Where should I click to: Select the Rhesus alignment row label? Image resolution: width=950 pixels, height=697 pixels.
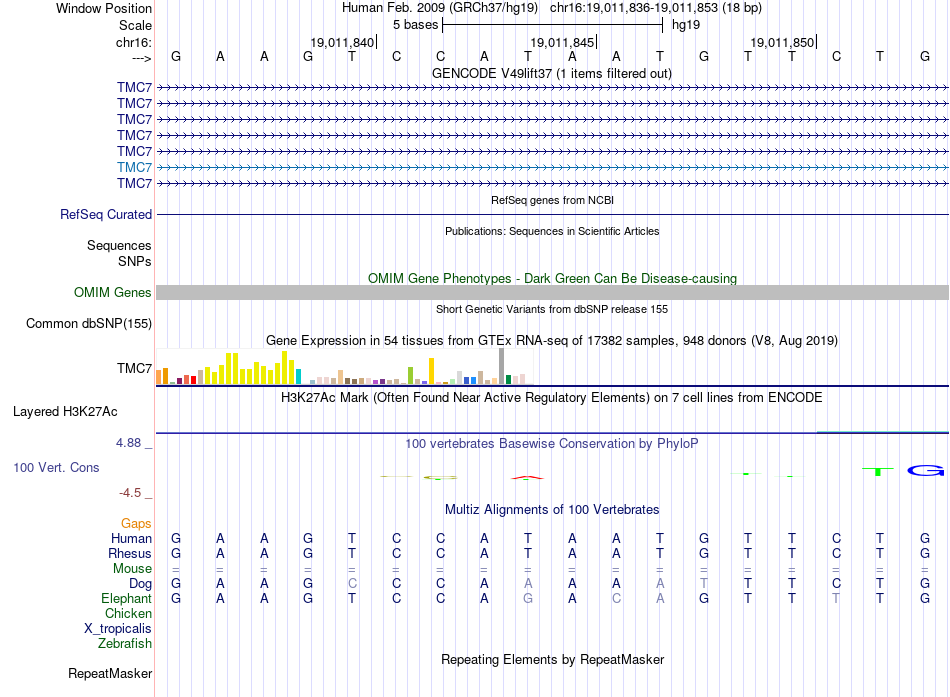pos(130,553)
